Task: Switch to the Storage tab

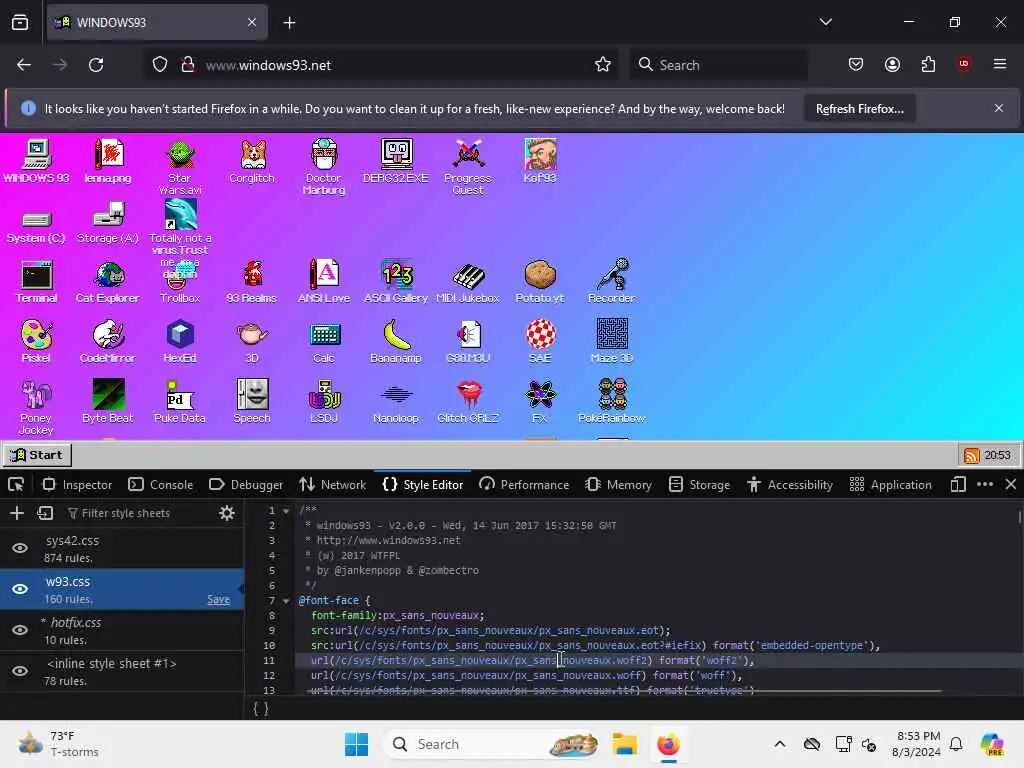Action: click(x=699, y=485)
